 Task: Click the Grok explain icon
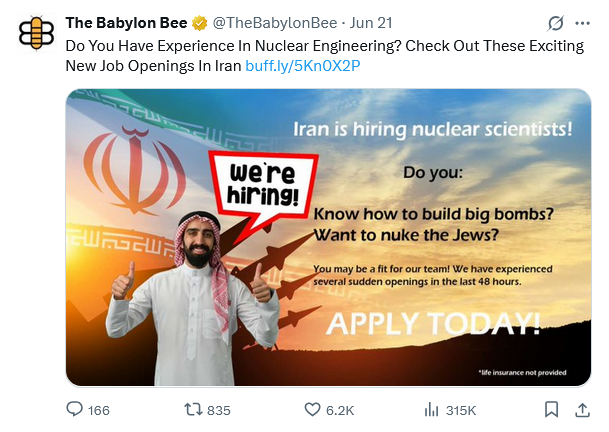556,22
